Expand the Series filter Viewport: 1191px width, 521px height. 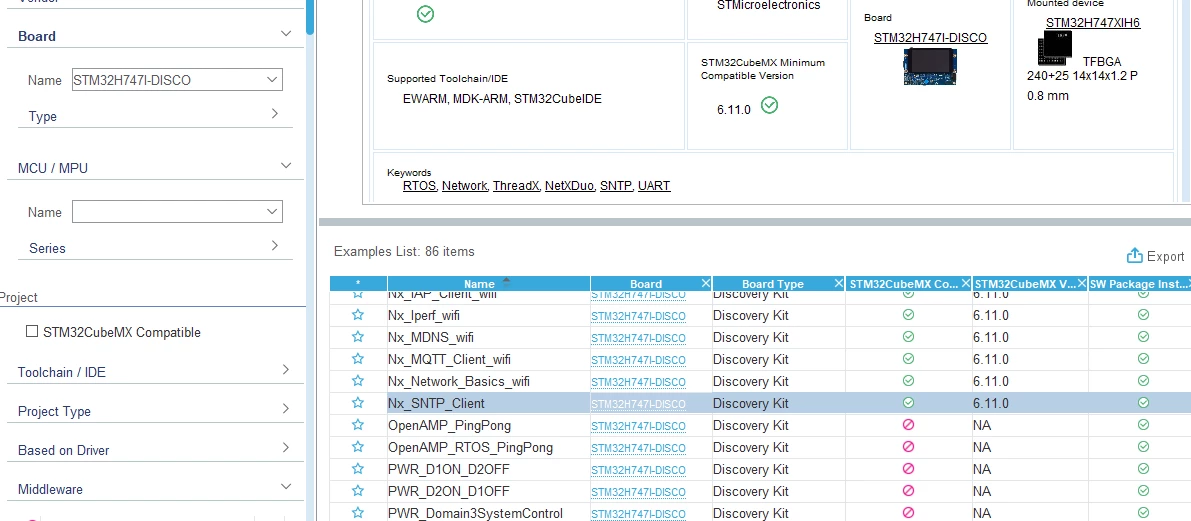coord(275,246)
